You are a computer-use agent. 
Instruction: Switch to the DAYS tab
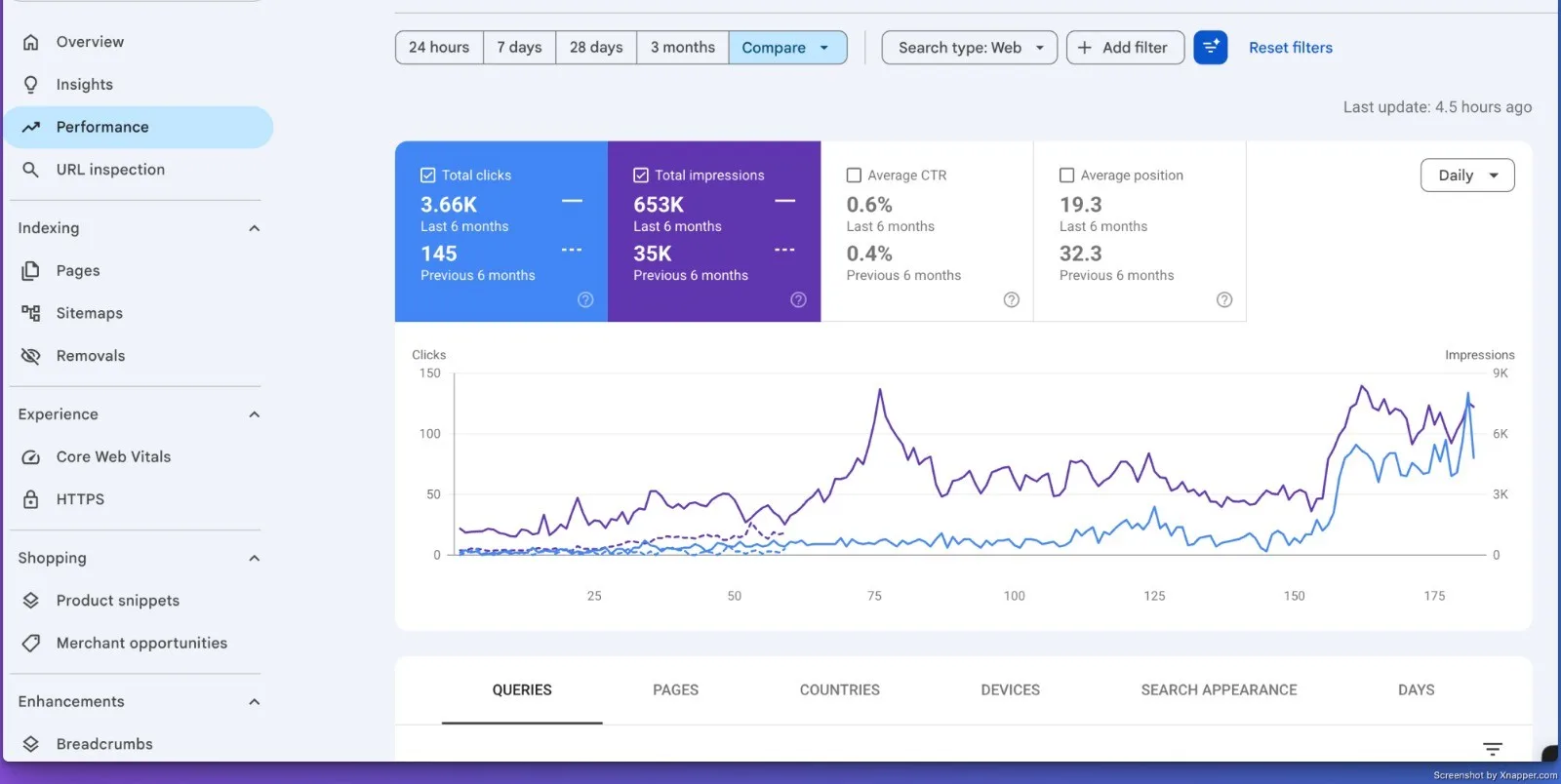1417,690
